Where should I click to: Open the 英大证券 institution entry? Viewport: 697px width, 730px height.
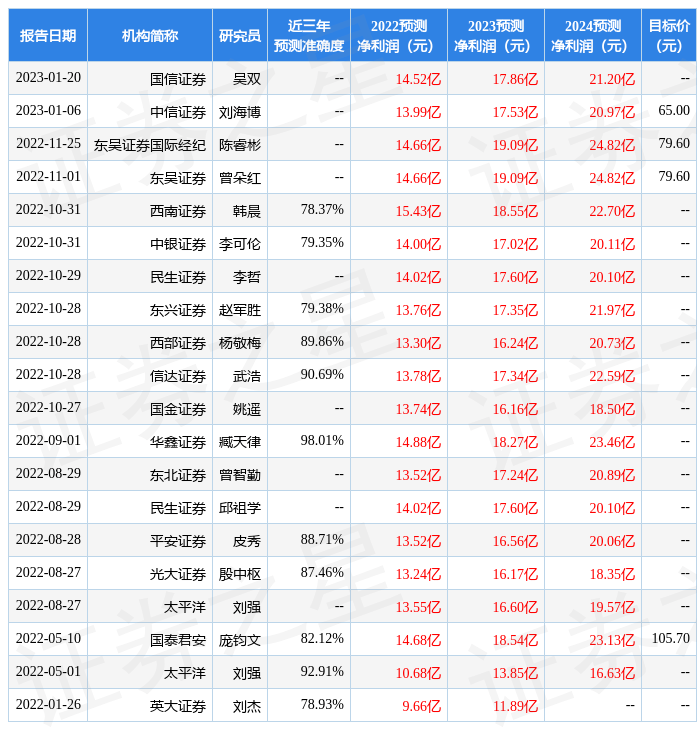click(178, 706)
